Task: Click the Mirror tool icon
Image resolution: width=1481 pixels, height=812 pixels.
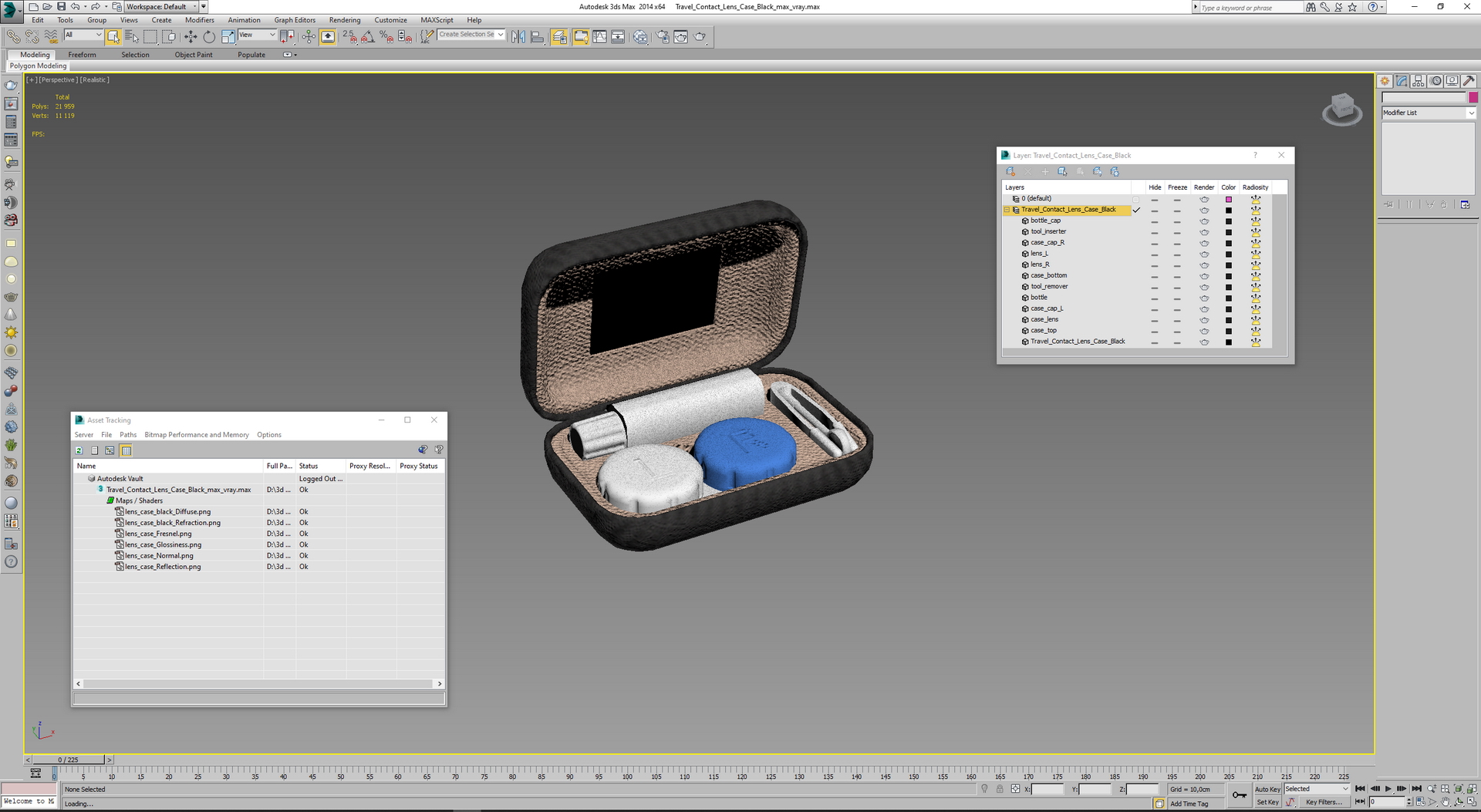Action: 518,36
